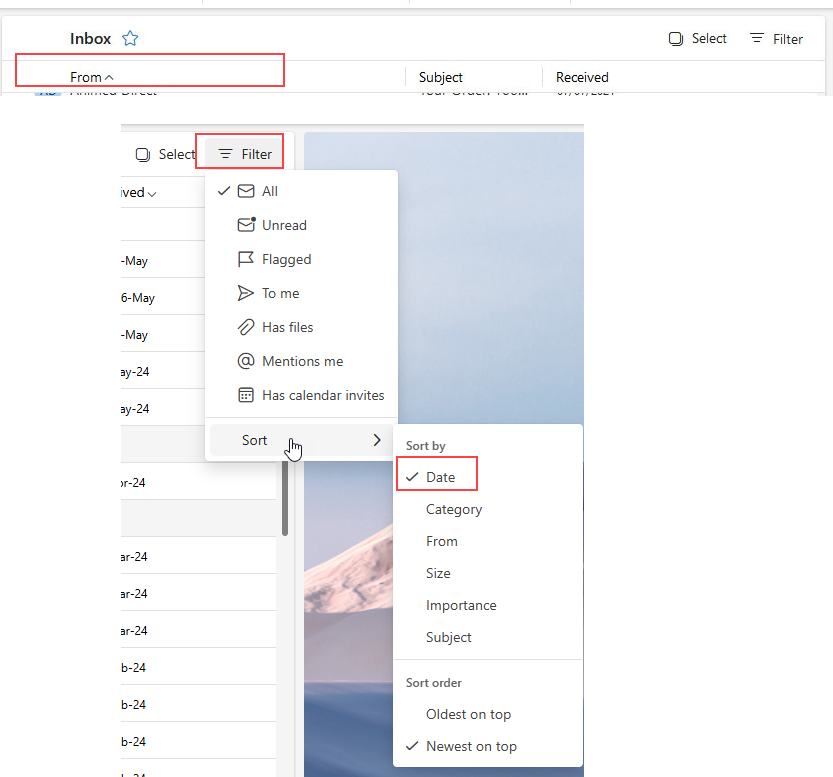Open the Sort submenu
The height and width of the screenshot is (777, 833).
(301, 440)
